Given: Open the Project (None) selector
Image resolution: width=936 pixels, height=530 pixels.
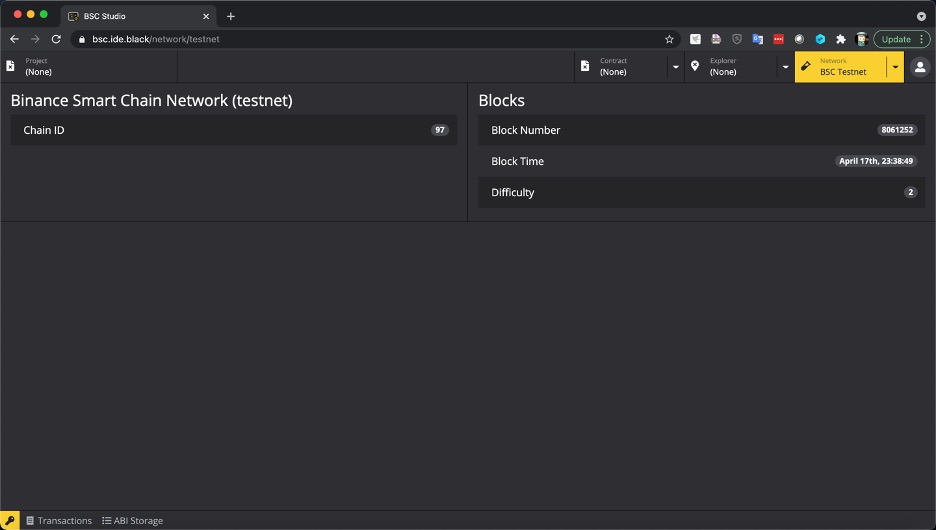Looking at the screenshot, I should [89, 66].
